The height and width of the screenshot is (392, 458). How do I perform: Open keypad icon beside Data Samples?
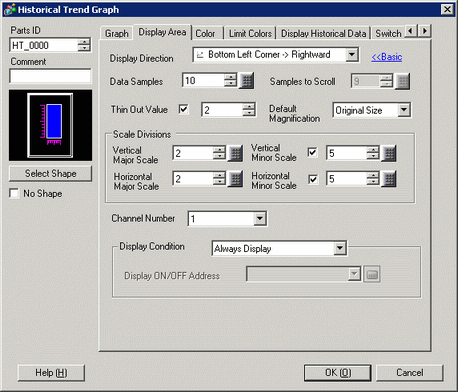tap(247, 81)
